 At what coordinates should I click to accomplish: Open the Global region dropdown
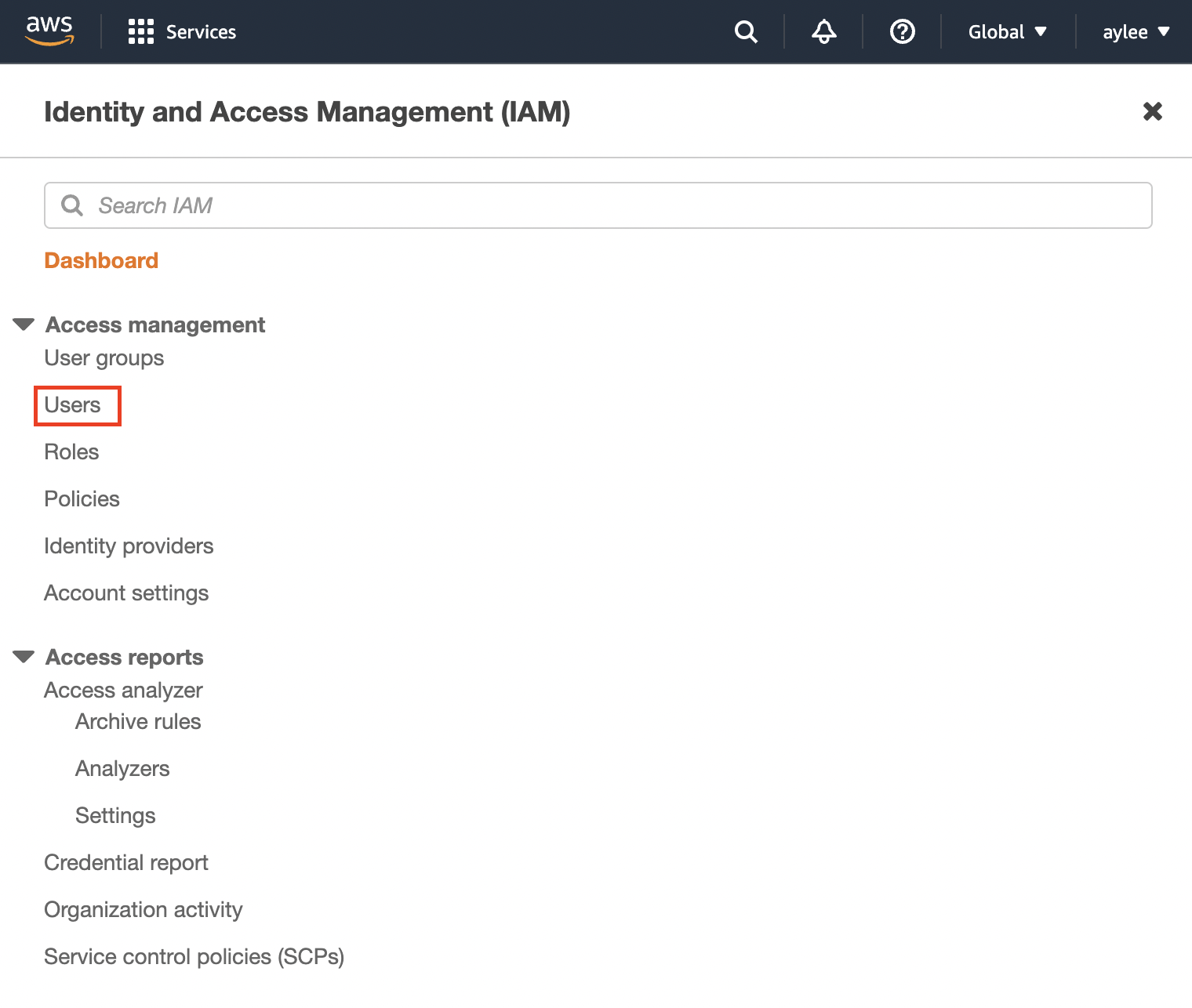[1007, 32]
